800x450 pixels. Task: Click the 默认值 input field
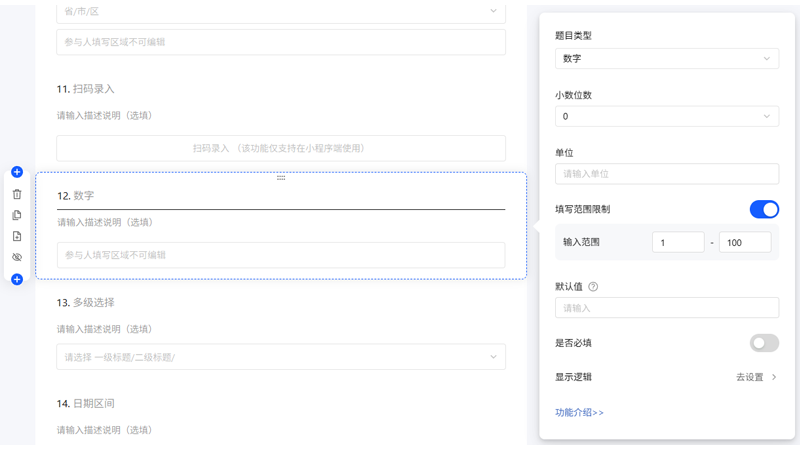coord(667,308)
